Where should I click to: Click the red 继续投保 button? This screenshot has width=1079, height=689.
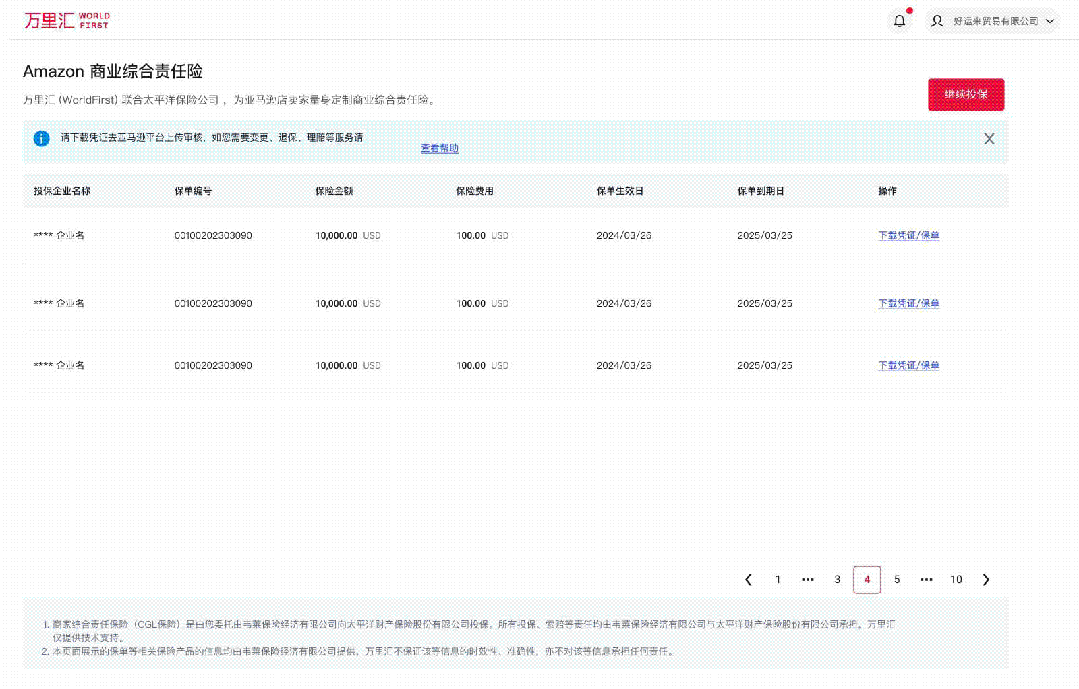(x=966, y=94)
